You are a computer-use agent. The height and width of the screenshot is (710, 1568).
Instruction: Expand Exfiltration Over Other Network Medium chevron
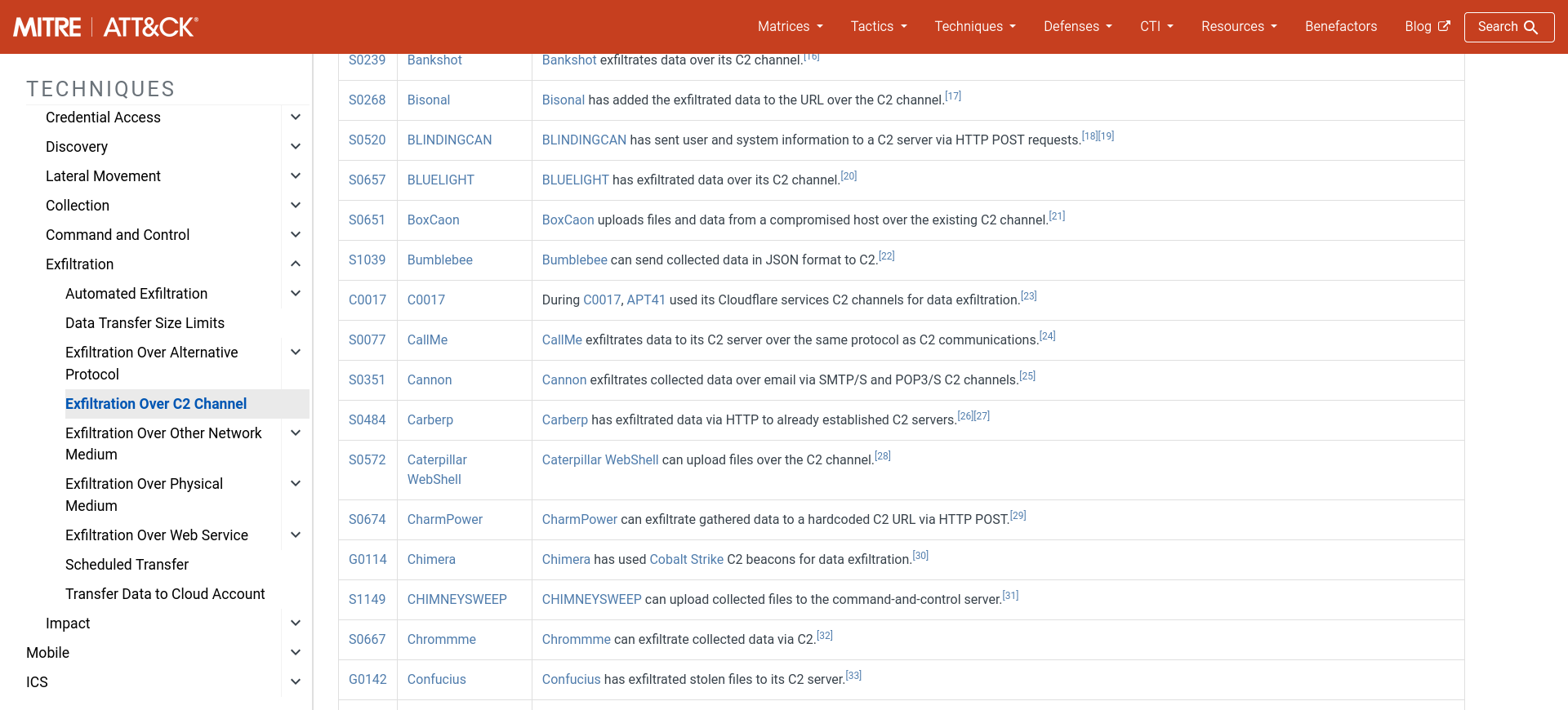[x=296, y=433]
